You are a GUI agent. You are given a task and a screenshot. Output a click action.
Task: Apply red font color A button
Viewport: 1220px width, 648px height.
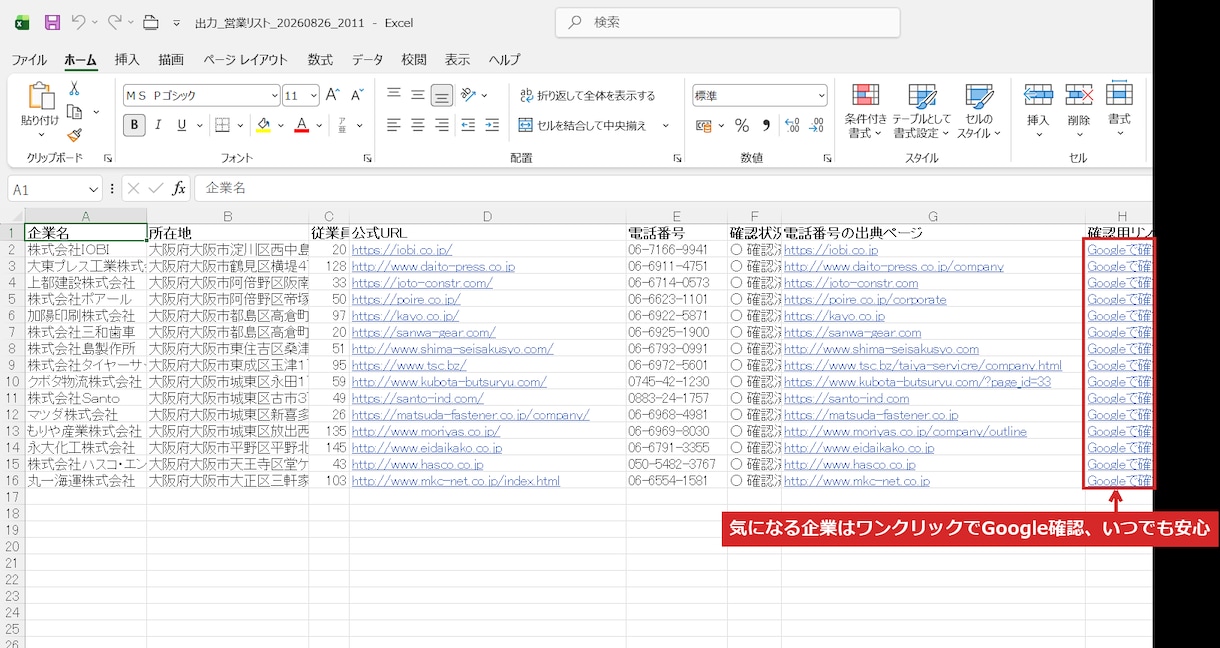303,125
